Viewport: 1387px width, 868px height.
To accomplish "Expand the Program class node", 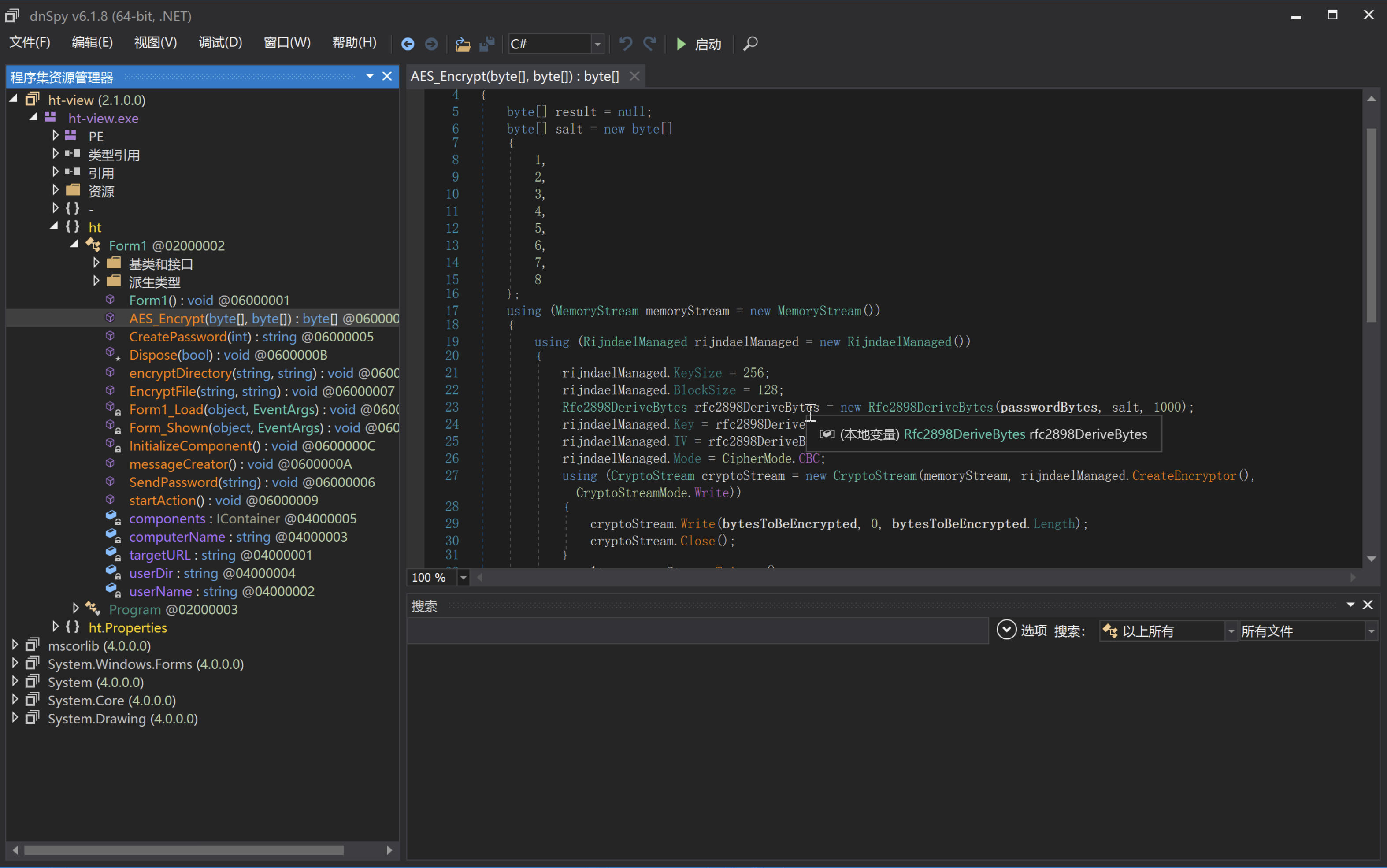I will (75, 608).
